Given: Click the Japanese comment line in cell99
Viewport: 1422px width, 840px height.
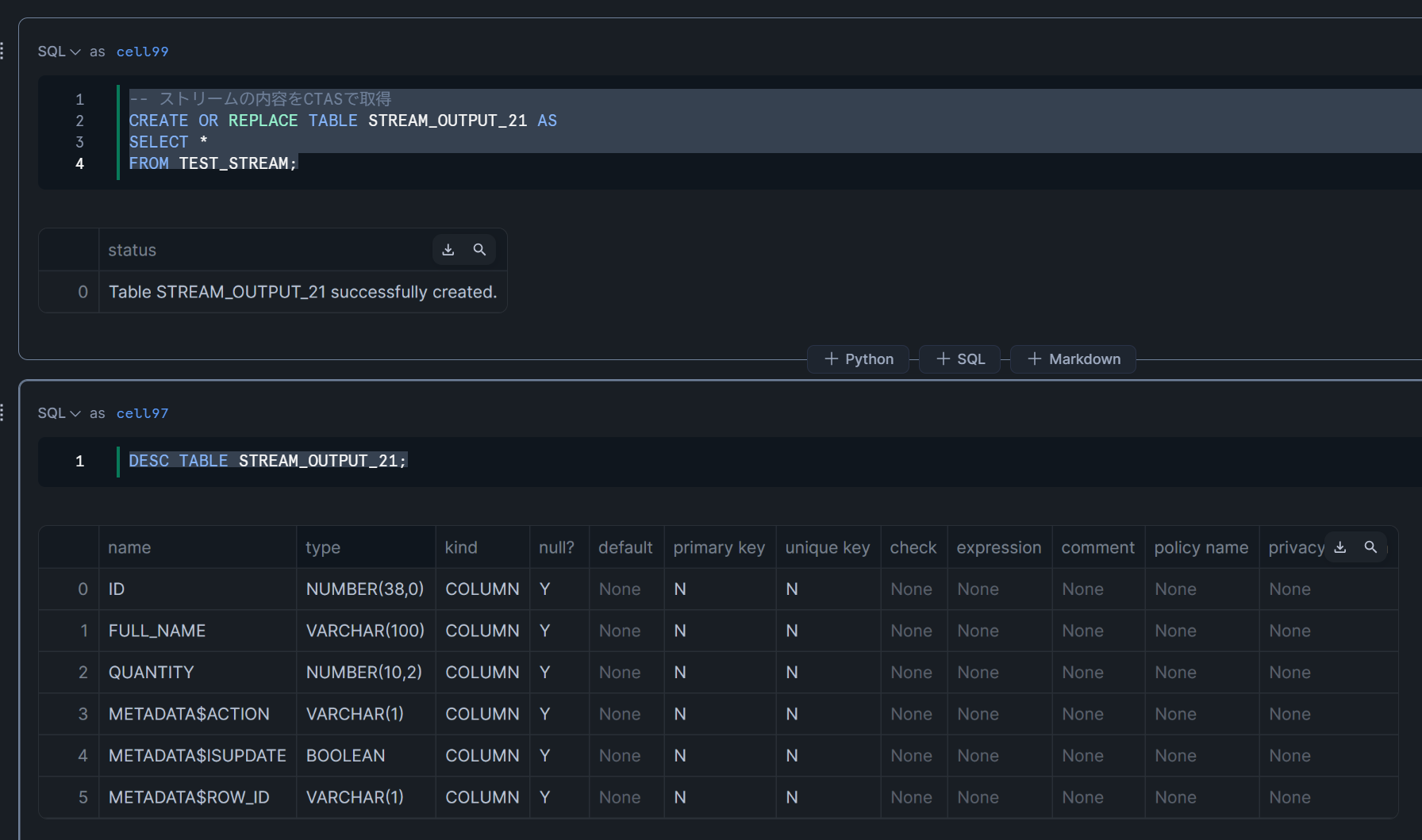Looking at the screenshot, I should [260, 99].
